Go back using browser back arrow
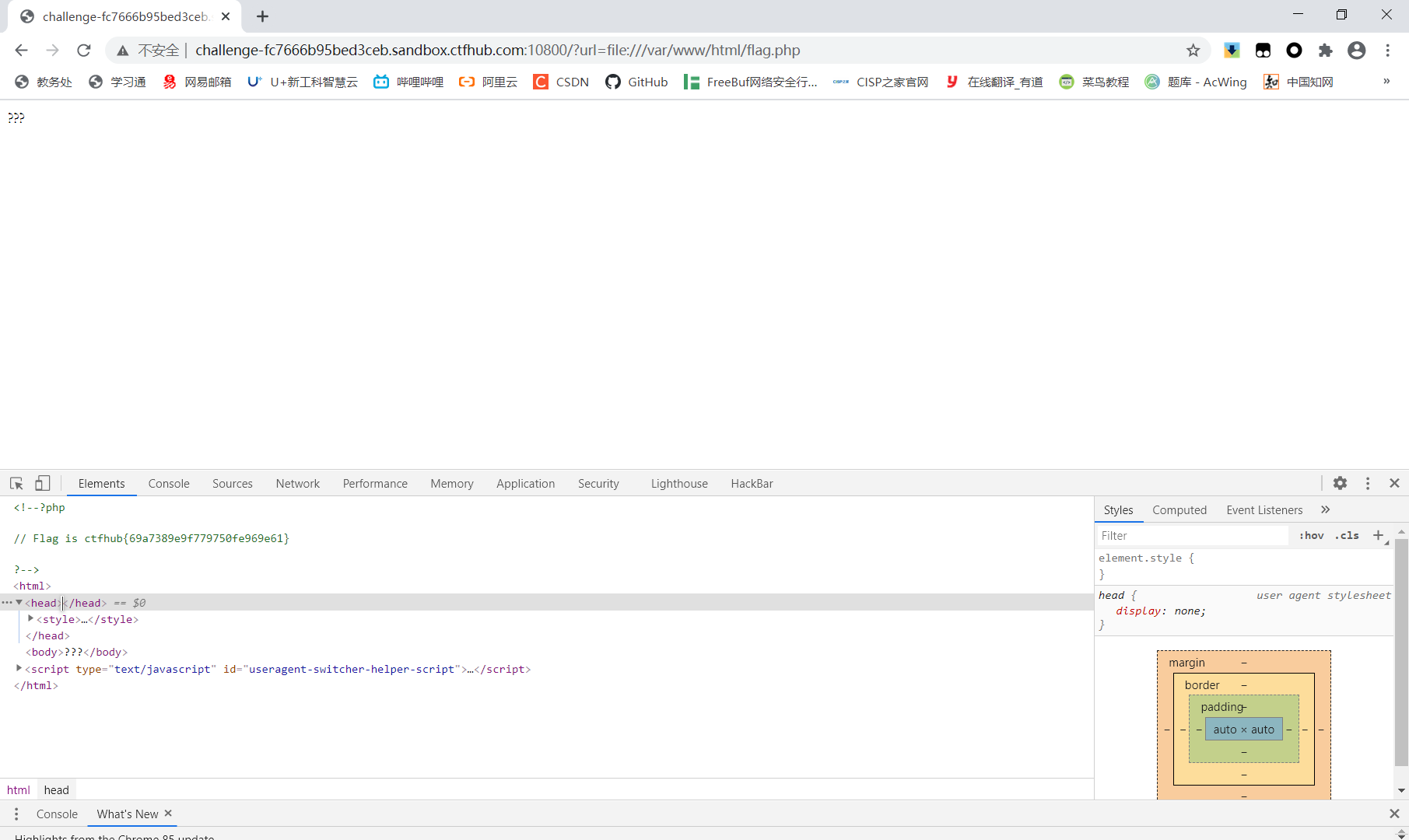Viewport: 1409px width, 840px height. point(21,51)
